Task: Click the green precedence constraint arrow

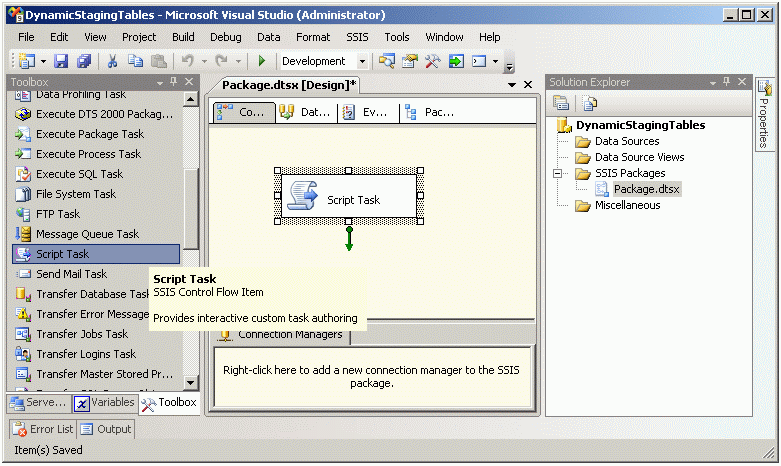Action: pos(349,238)
